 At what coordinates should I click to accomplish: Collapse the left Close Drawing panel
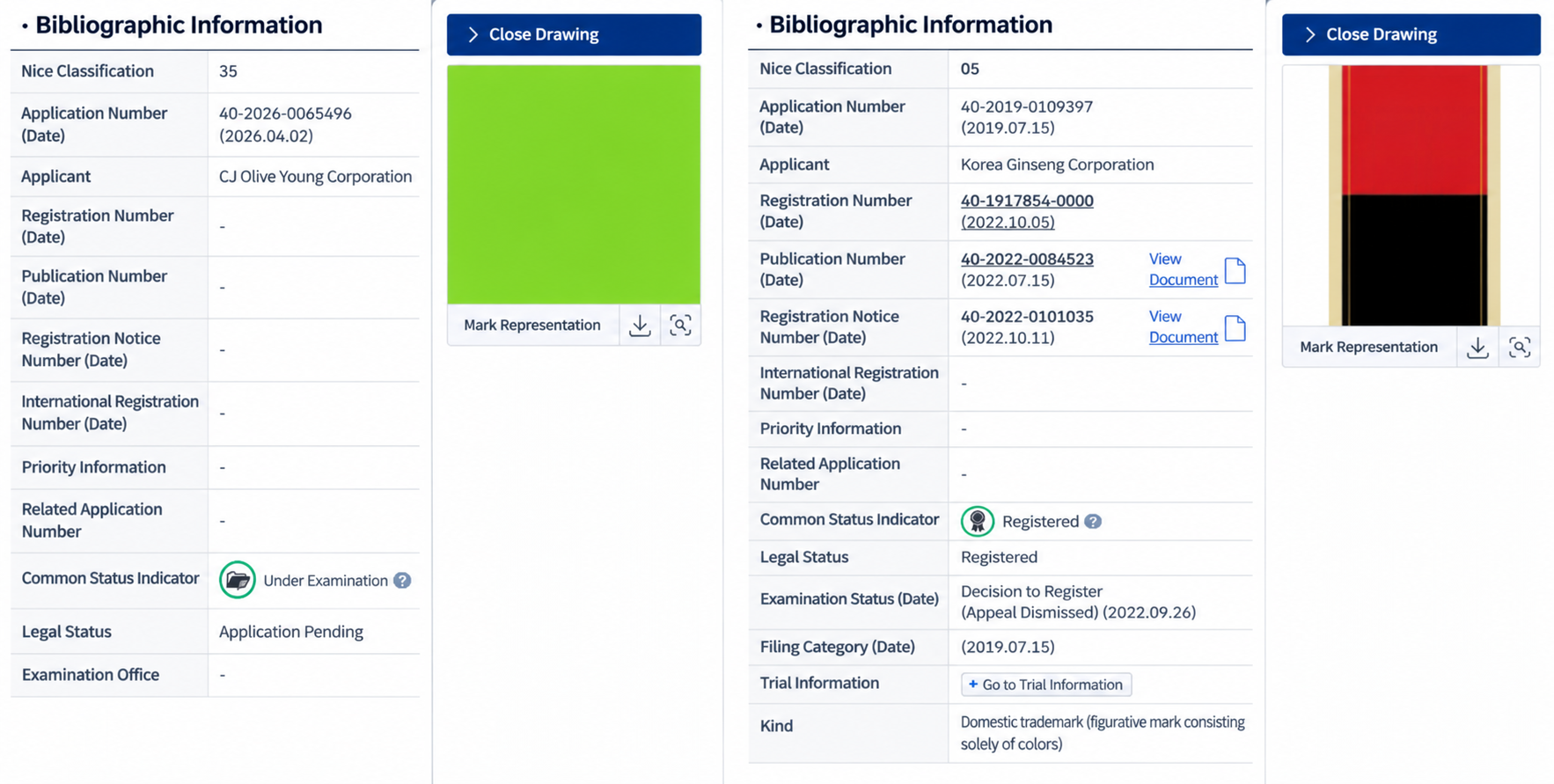click(x=574, y=34)
